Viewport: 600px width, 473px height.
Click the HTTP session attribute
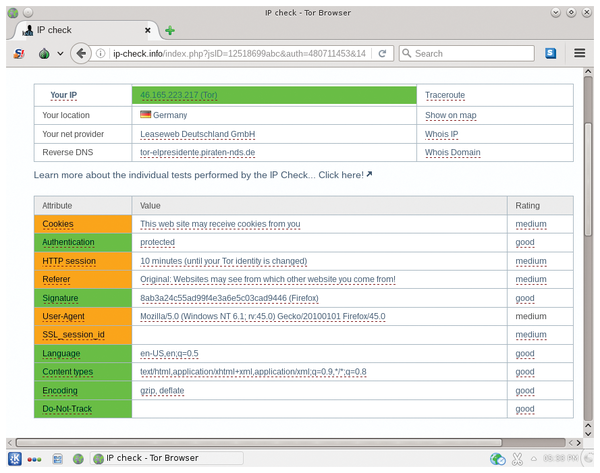69,261
